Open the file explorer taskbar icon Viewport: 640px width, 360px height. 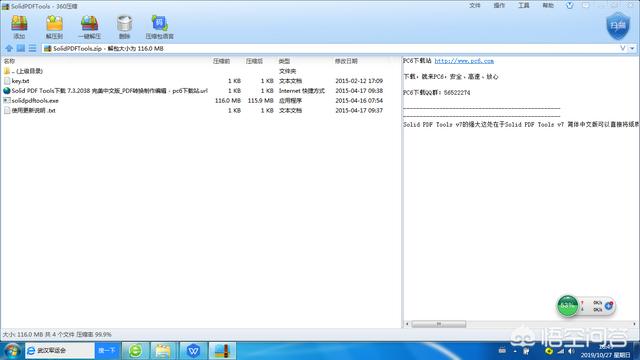click(164, 351)
